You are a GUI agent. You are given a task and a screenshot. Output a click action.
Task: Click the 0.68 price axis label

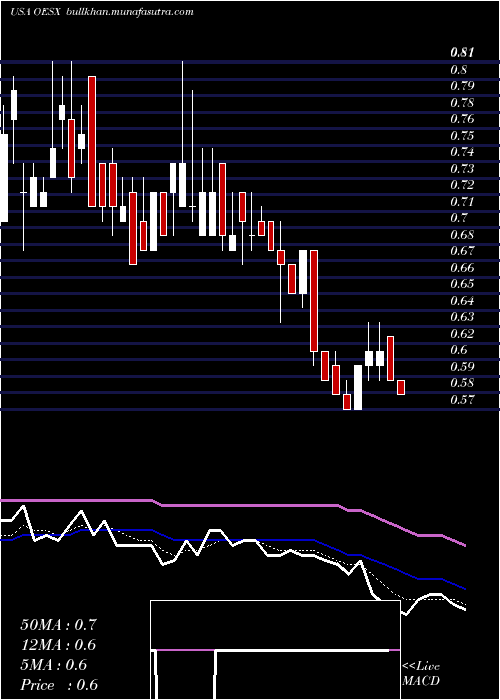(462, 234)
